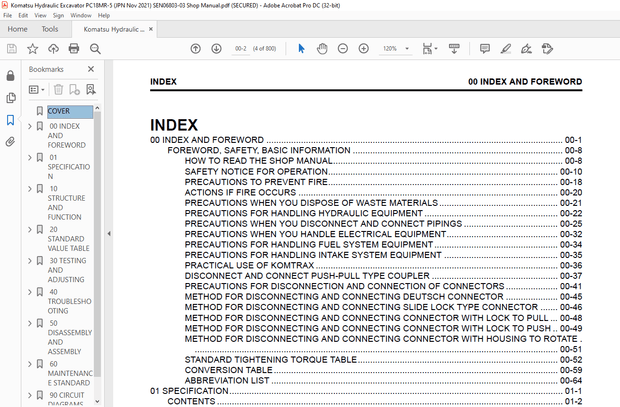Open ACTIONS IF FIRE OCCURS index entry
This screenshot has width=620, height=407.
point(240,193)
